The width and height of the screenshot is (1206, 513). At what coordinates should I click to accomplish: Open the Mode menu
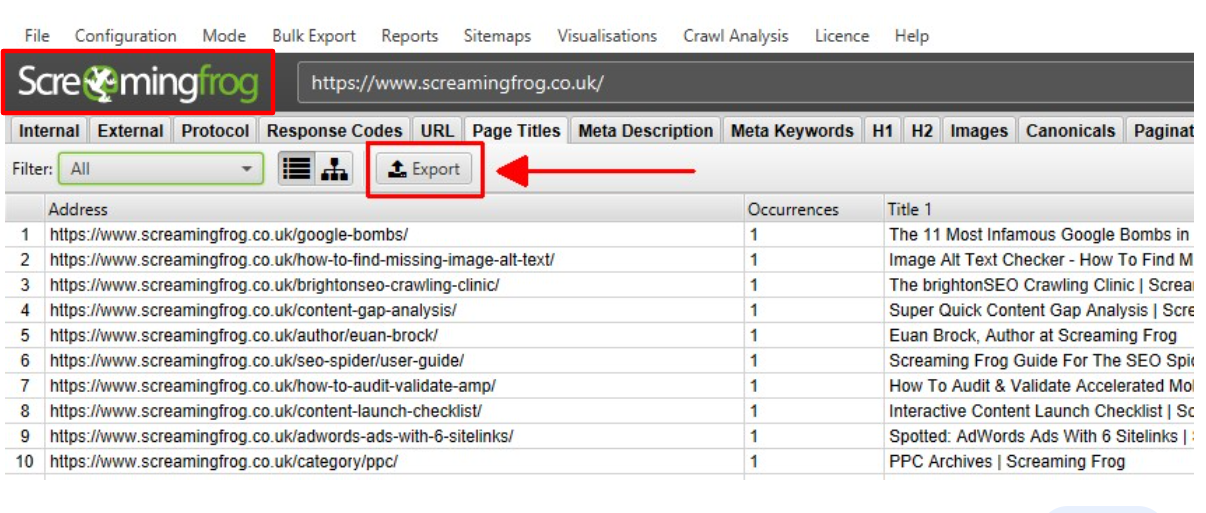pos(224,36)
